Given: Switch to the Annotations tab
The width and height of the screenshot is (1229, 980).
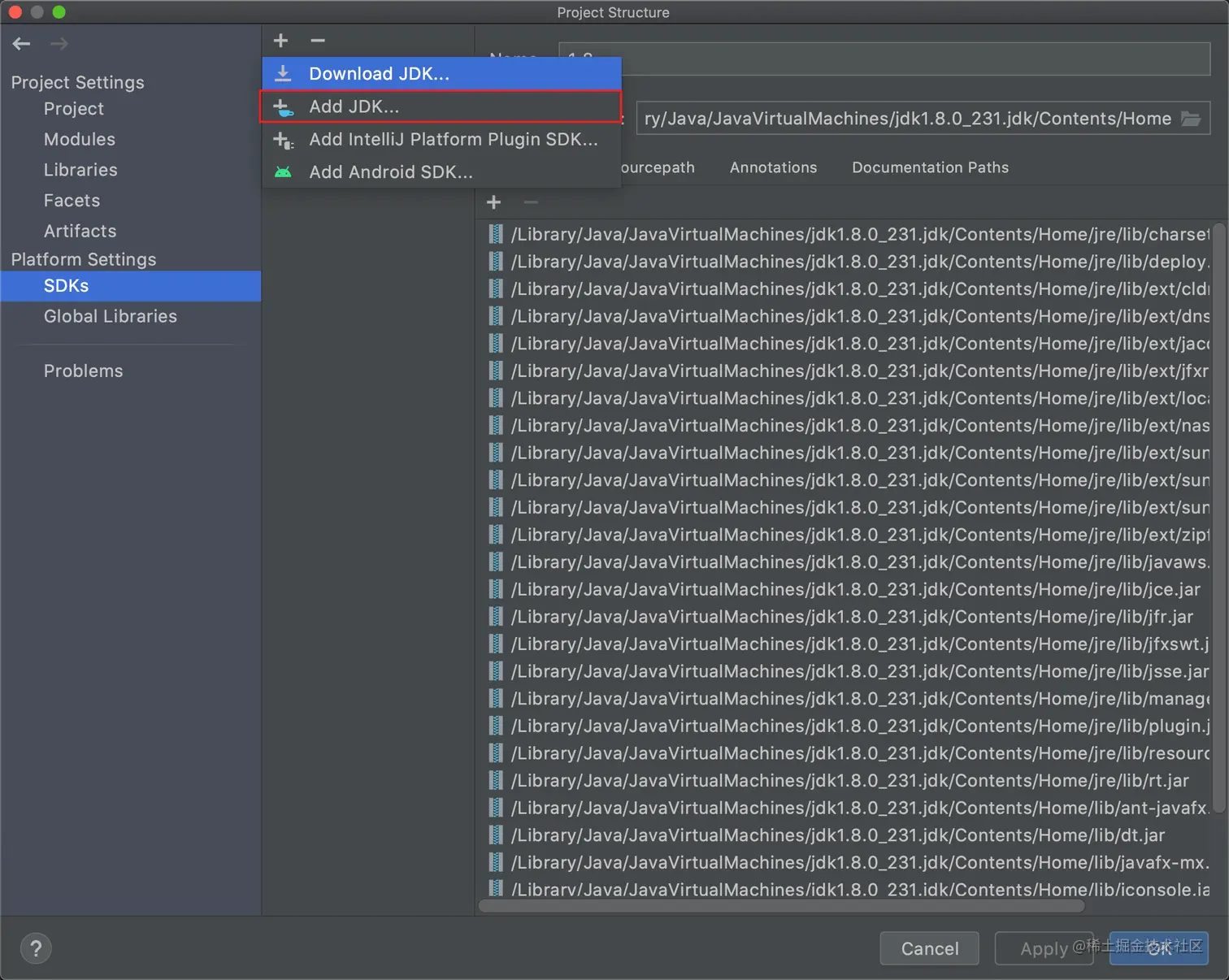Looking at the screenshot, I should pyautogui.click(x=773, y=167).
